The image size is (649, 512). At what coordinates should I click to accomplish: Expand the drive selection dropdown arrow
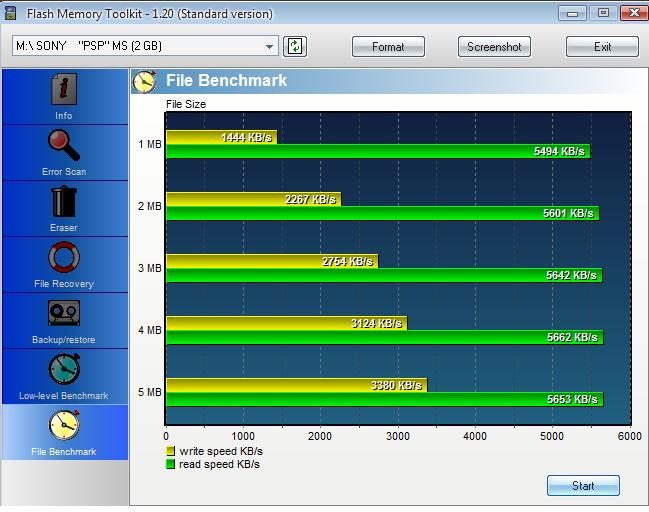270,47
